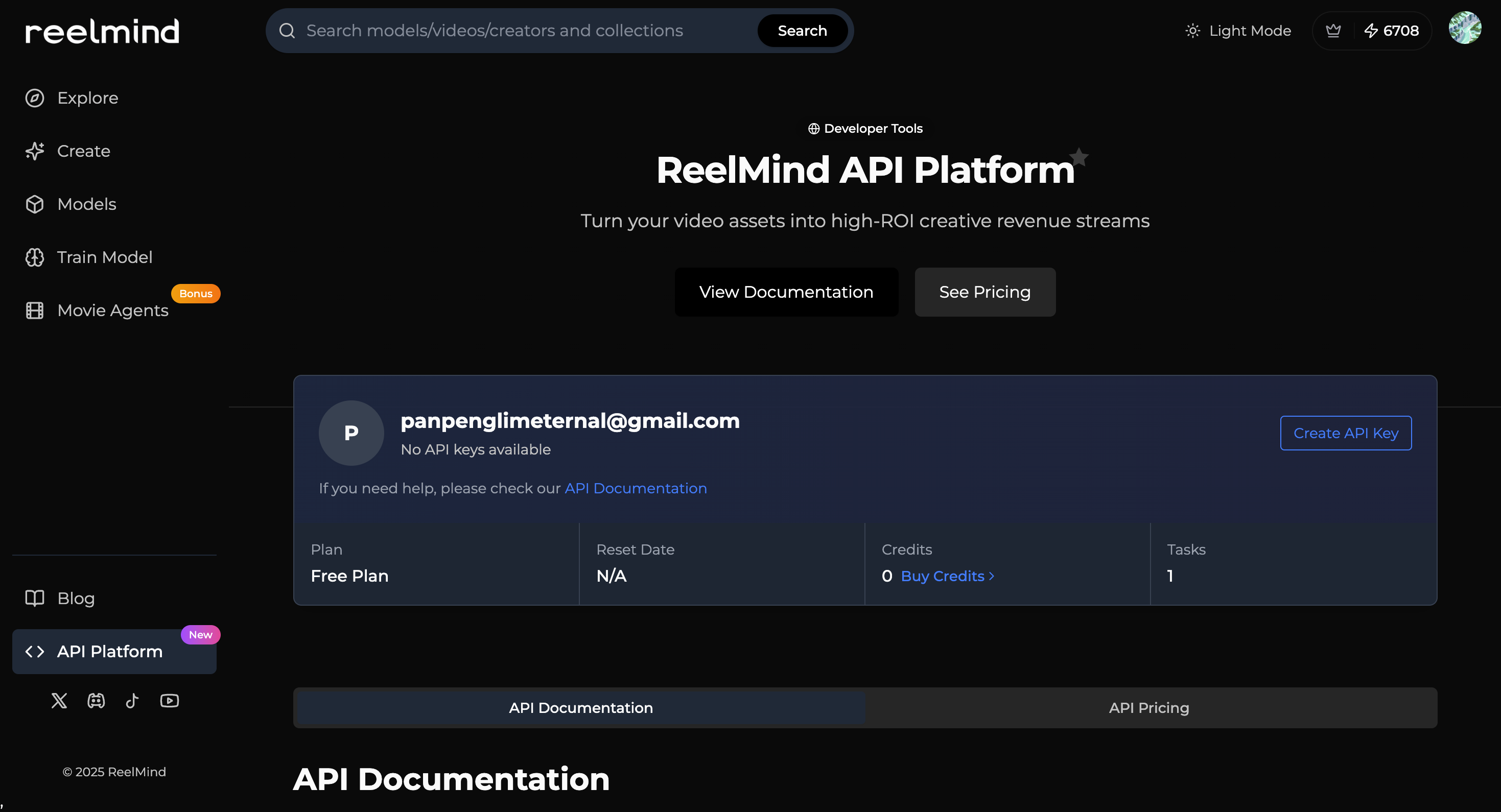Open the X (Twitter) social icon
This screenshot has width=1501, height=812.
click(x=59, y=700)
